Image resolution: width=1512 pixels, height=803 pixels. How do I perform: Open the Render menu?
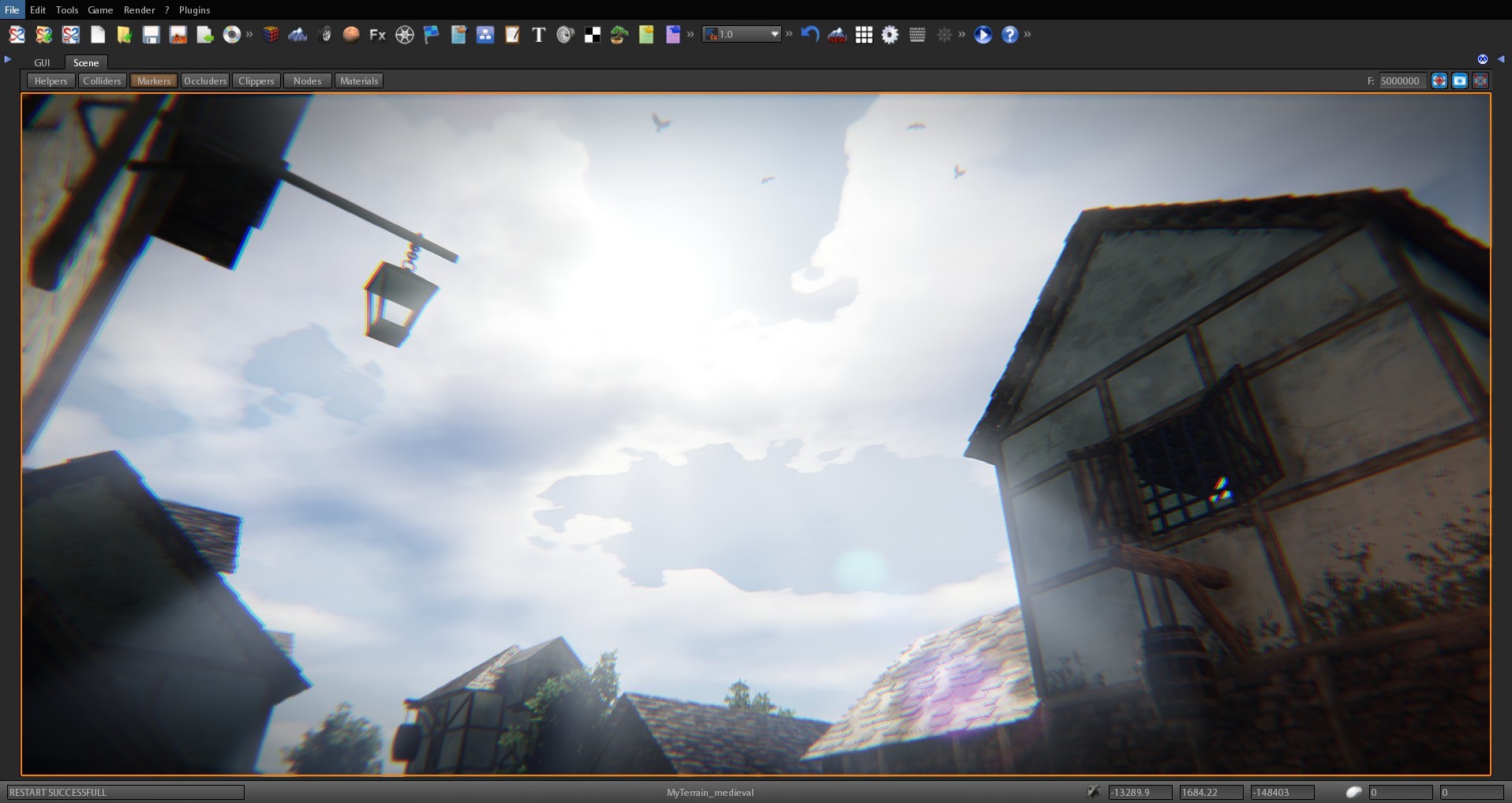coord(139,9)
